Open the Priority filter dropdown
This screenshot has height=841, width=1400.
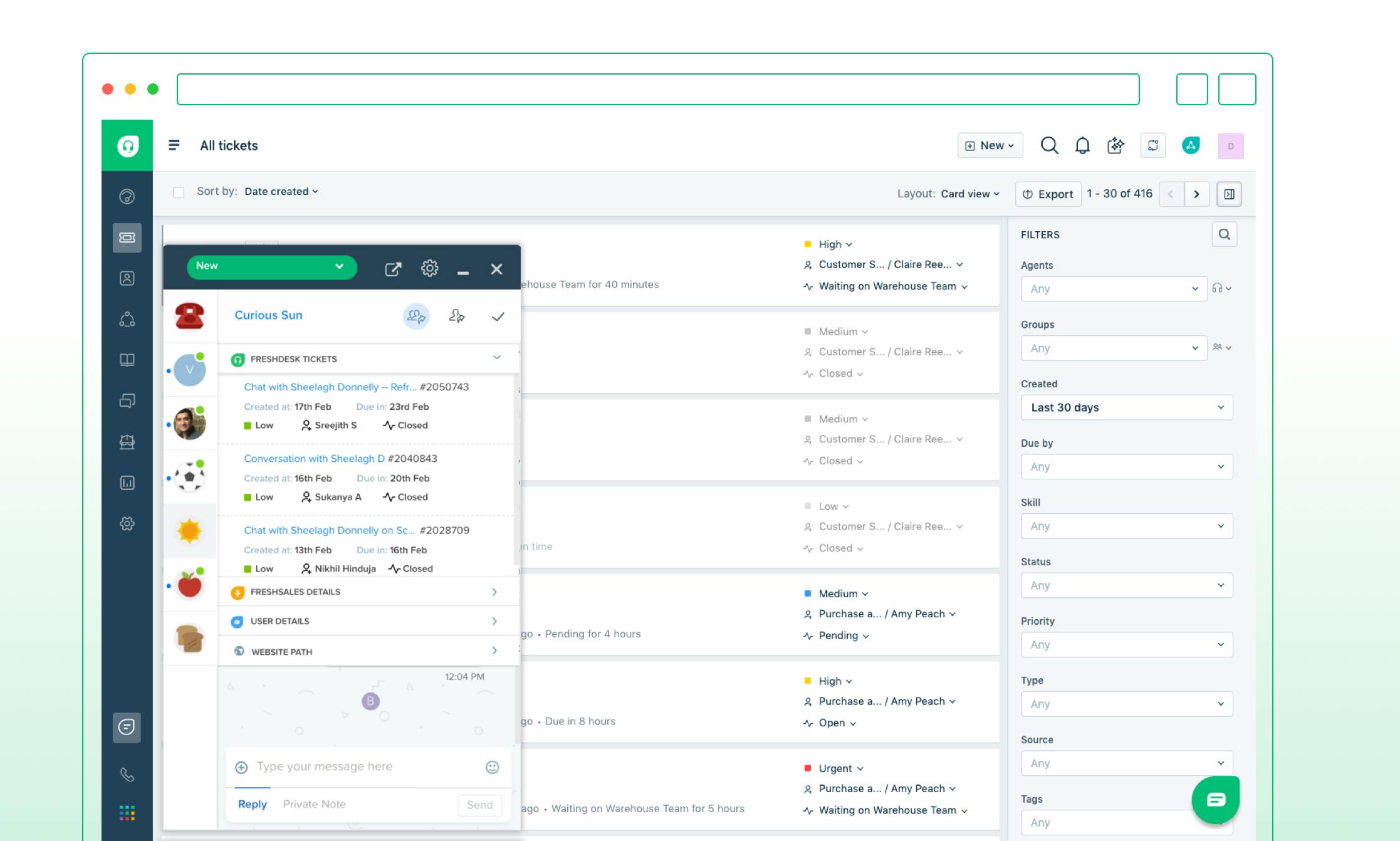click(x=1127, y=645)
